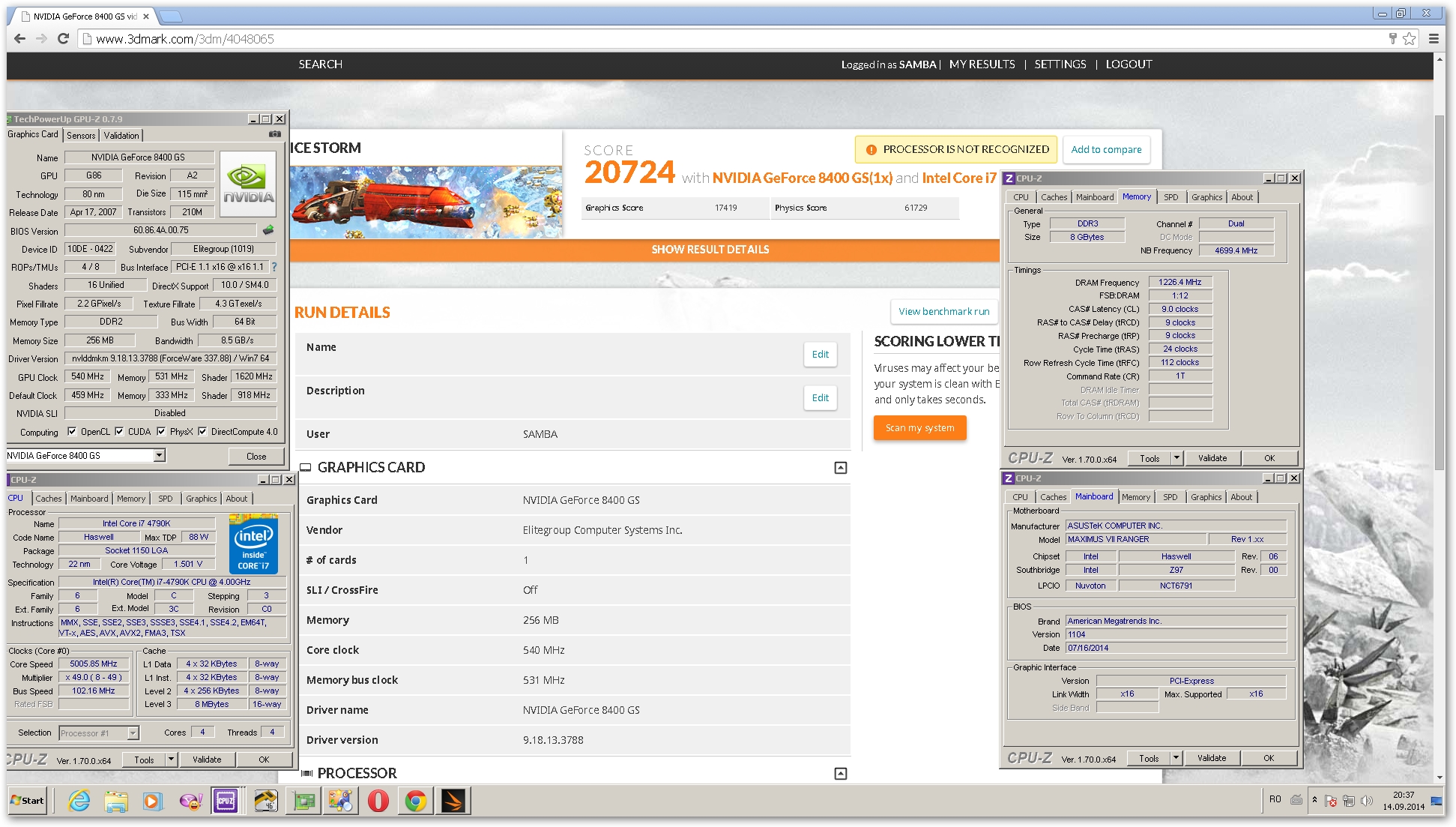The height and width of the screenshot is (827, 1456).
Task: Click Edit next to Description
Action: 821,398
